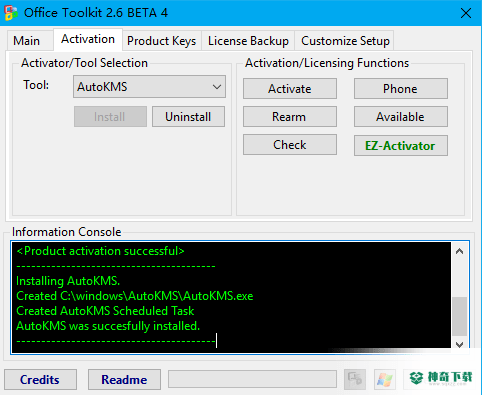Select the Customize Setup tab

click(x=345, y=41)
